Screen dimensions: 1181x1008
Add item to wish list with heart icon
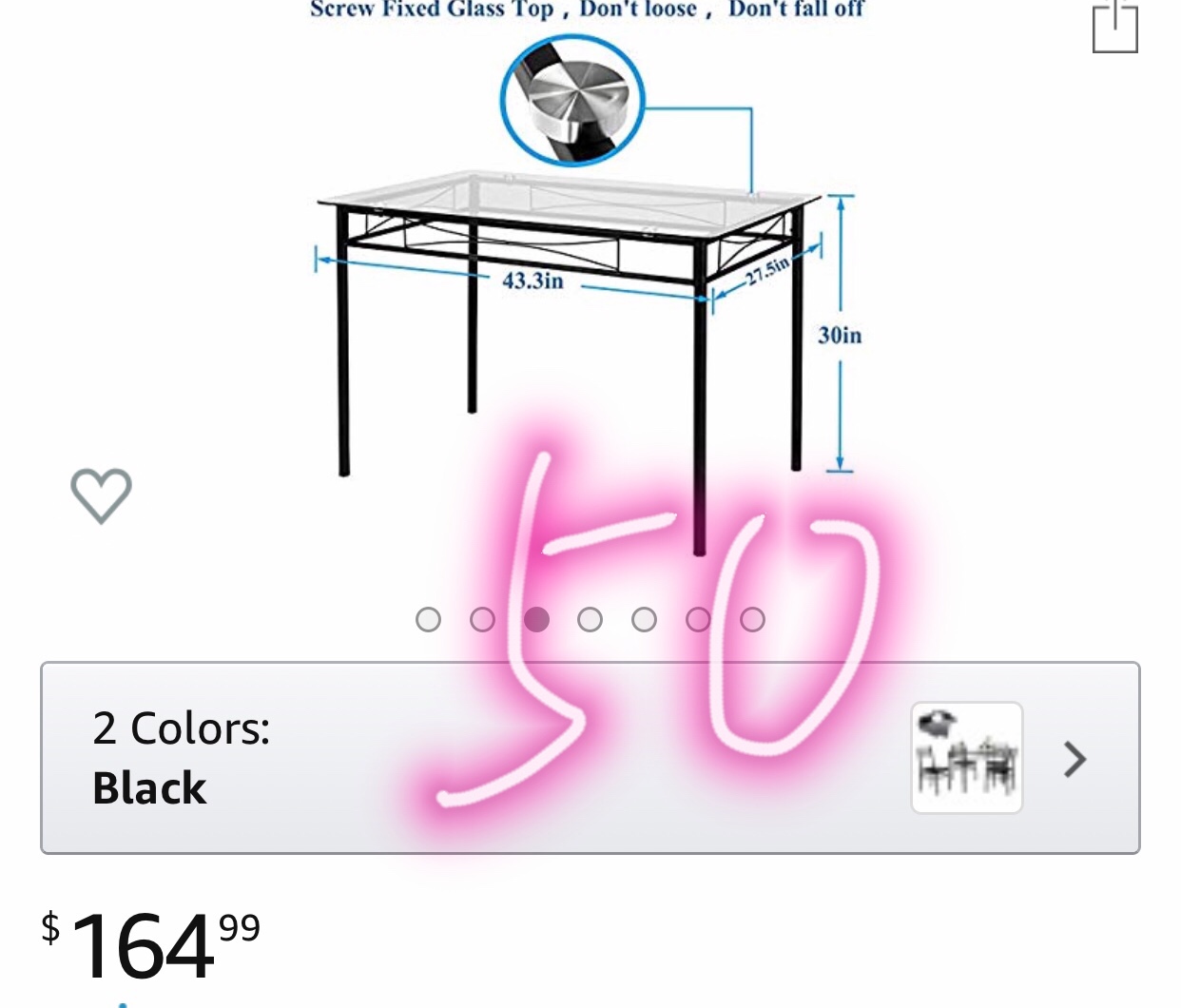101,494
